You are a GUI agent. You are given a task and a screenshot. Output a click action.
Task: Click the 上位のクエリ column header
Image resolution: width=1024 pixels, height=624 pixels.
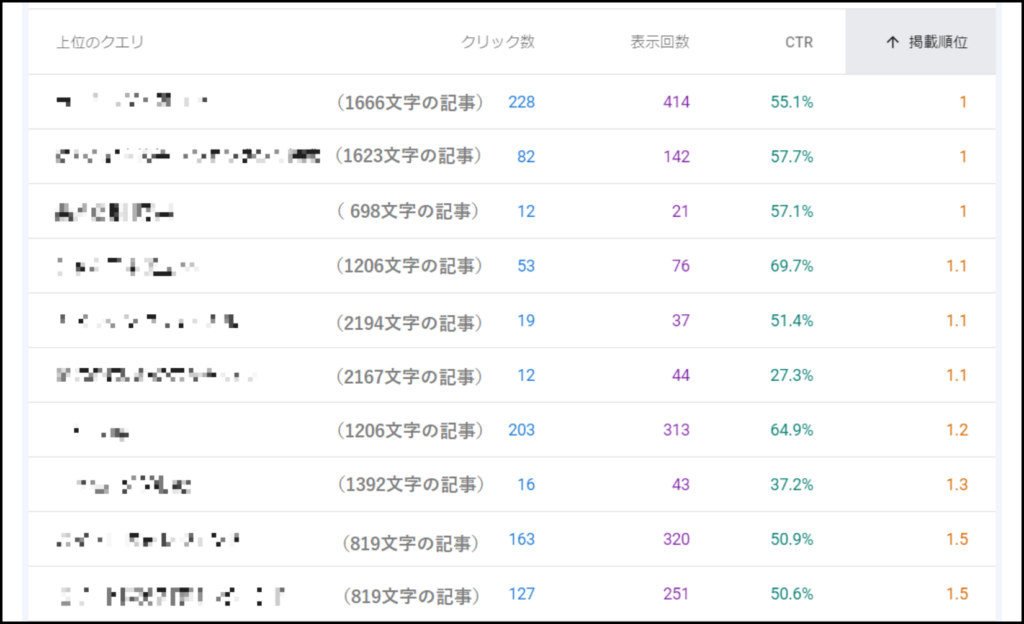coord(100,42)
